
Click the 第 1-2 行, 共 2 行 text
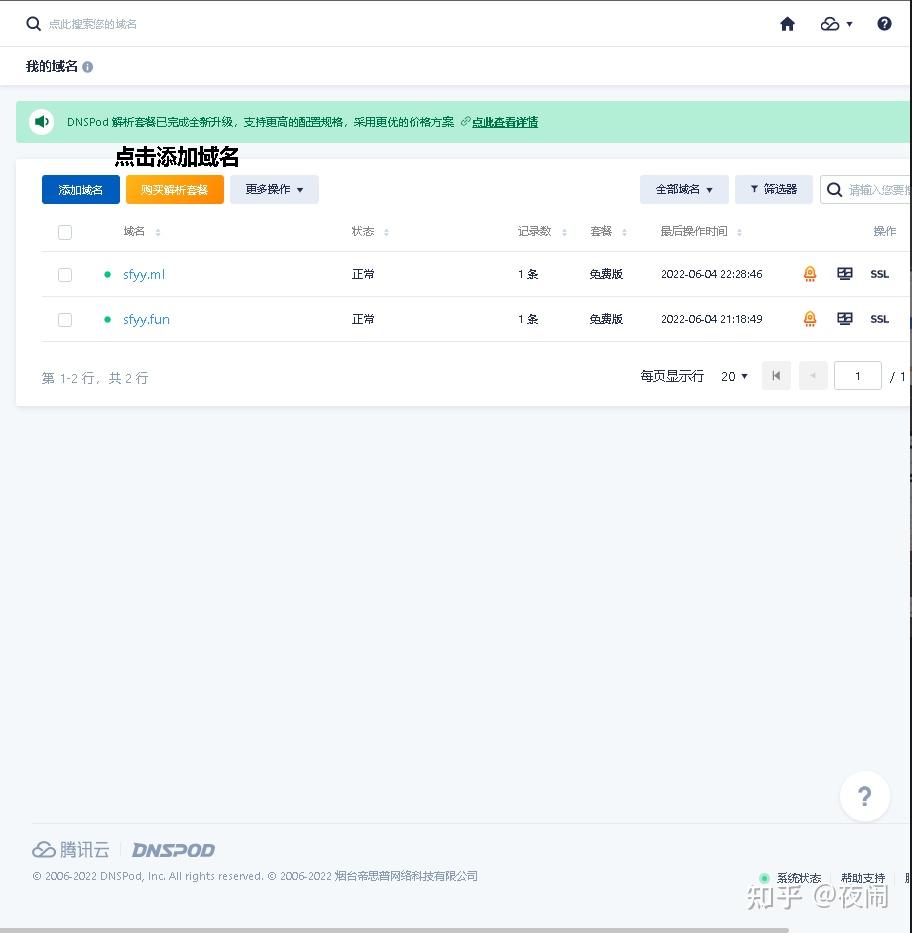click(95, 378)
